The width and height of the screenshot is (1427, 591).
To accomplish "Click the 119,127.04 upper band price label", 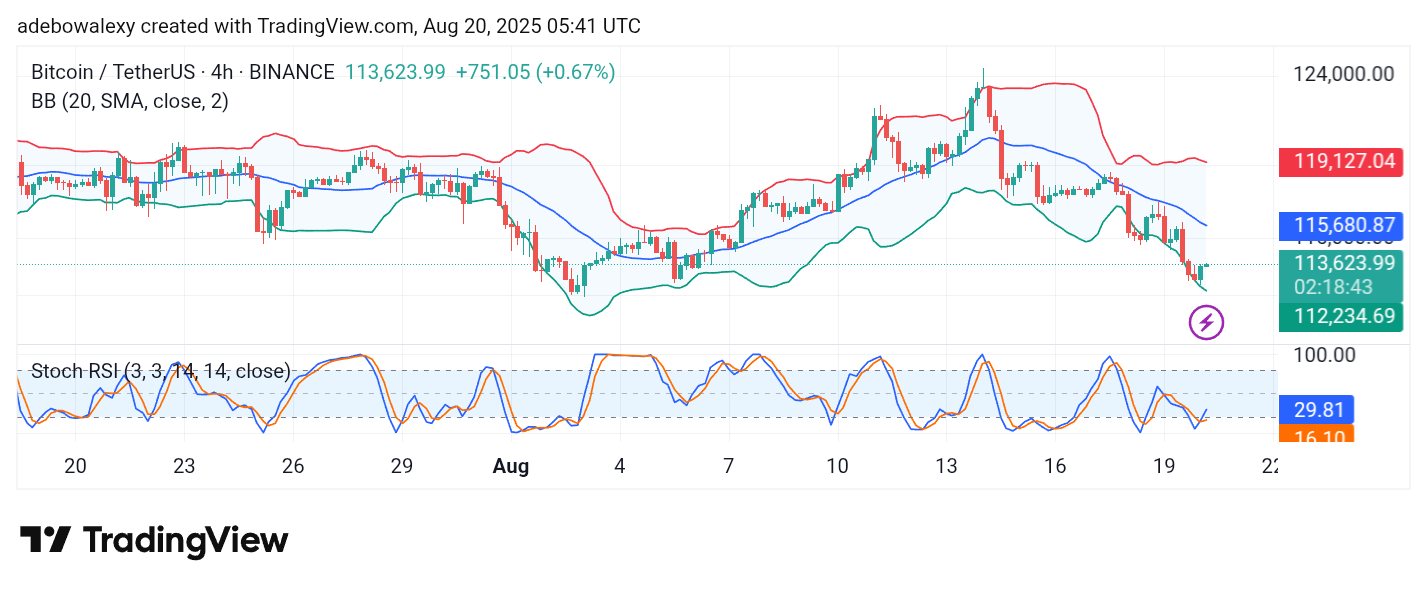I will pos(1341,161).
